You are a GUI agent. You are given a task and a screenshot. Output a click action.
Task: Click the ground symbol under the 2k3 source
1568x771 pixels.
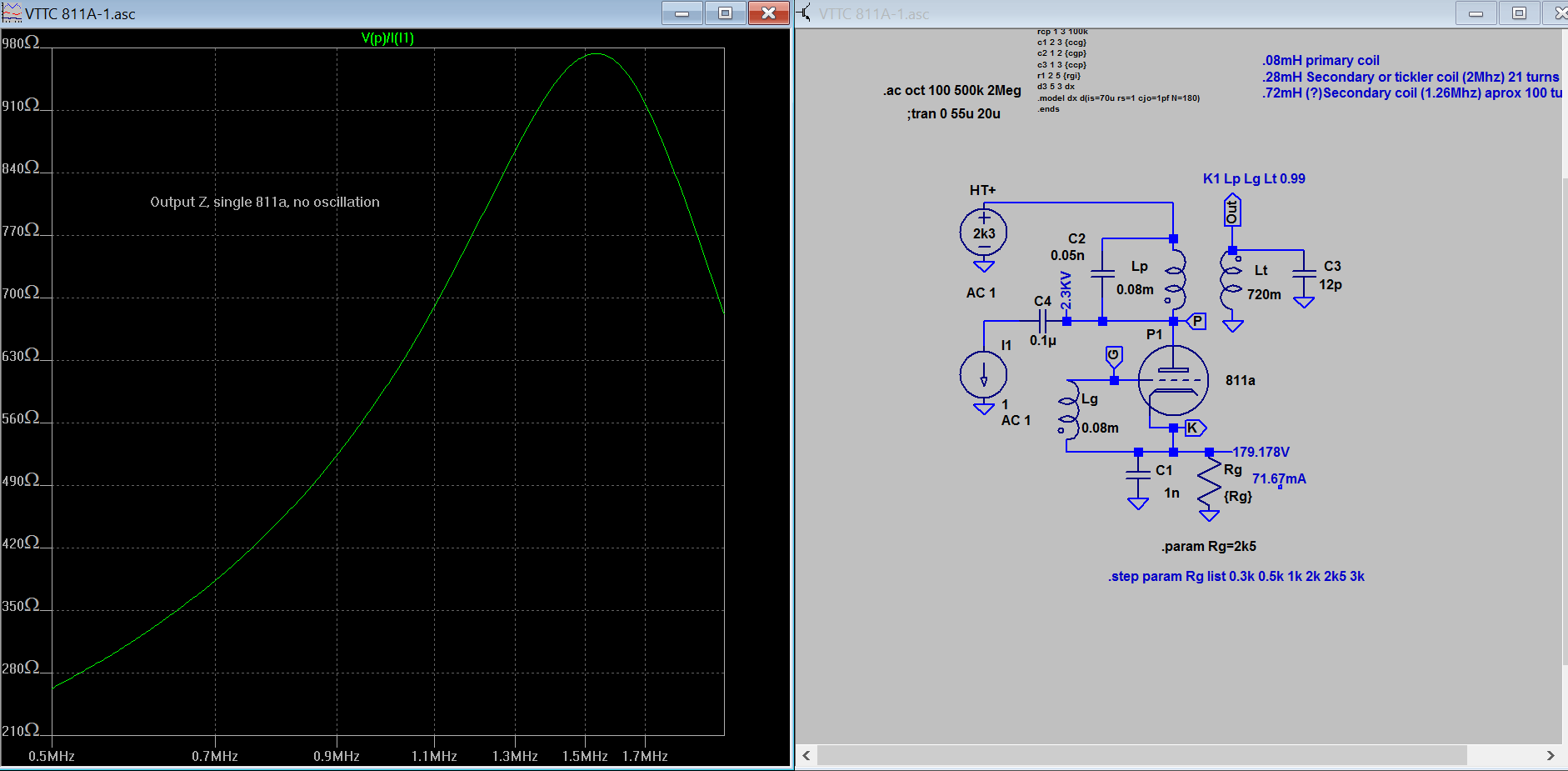coord(983,266)
